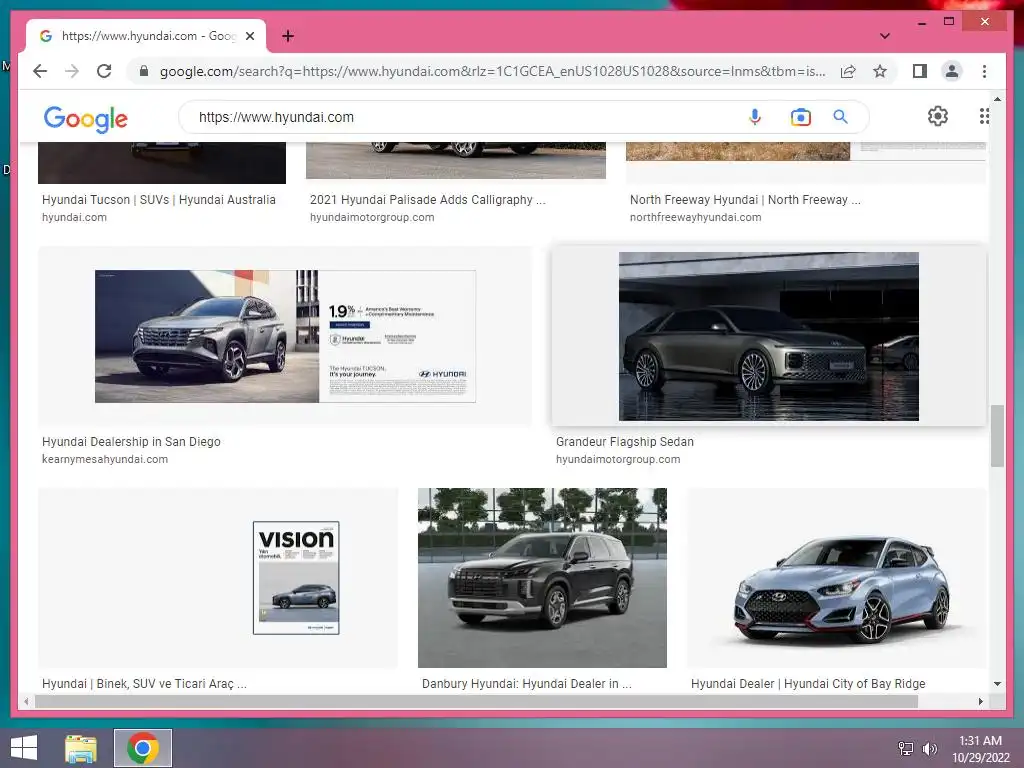
Task: Open a new tab with plus button
Action: click(288, 36)
